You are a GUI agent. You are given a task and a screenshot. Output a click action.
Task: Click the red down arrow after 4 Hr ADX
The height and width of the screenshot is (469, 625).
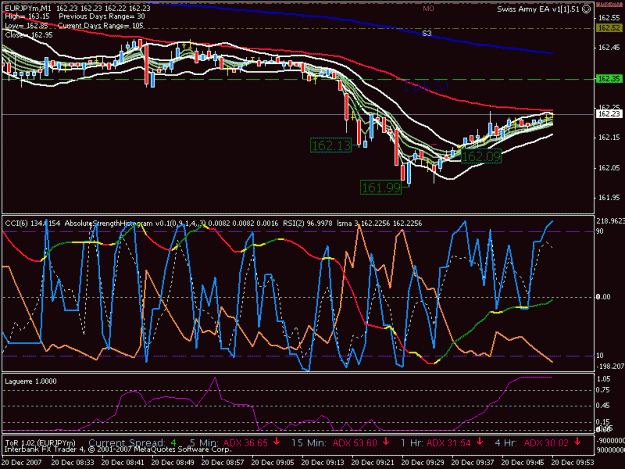pyautogui.click(x=577, y=442)
